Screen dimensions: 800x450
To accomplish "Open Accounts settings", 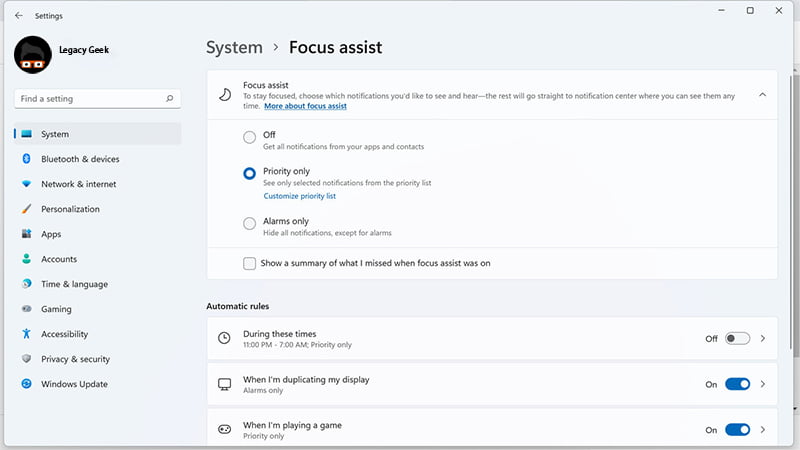I will click(x=97, y=259).
